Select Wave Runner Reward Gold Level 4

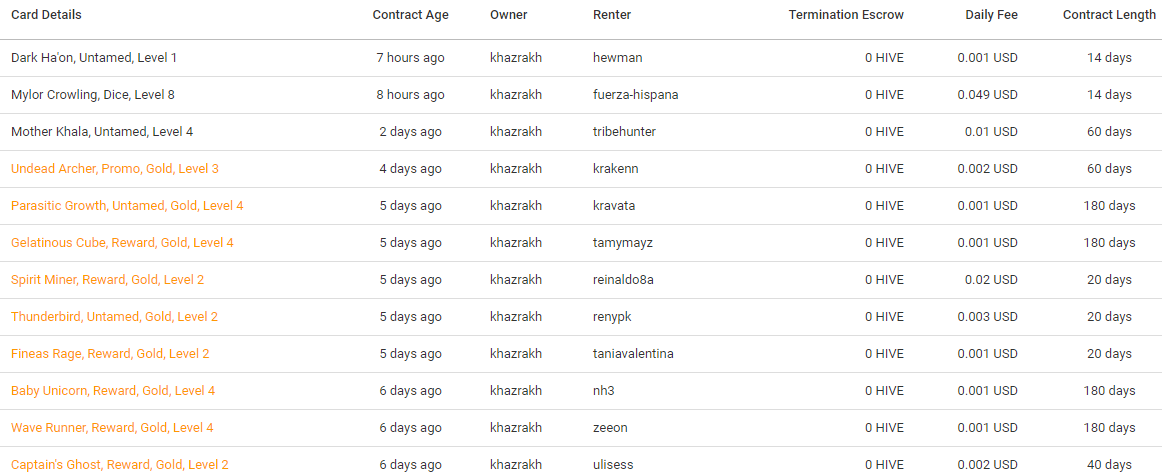(x=112, y=428)
